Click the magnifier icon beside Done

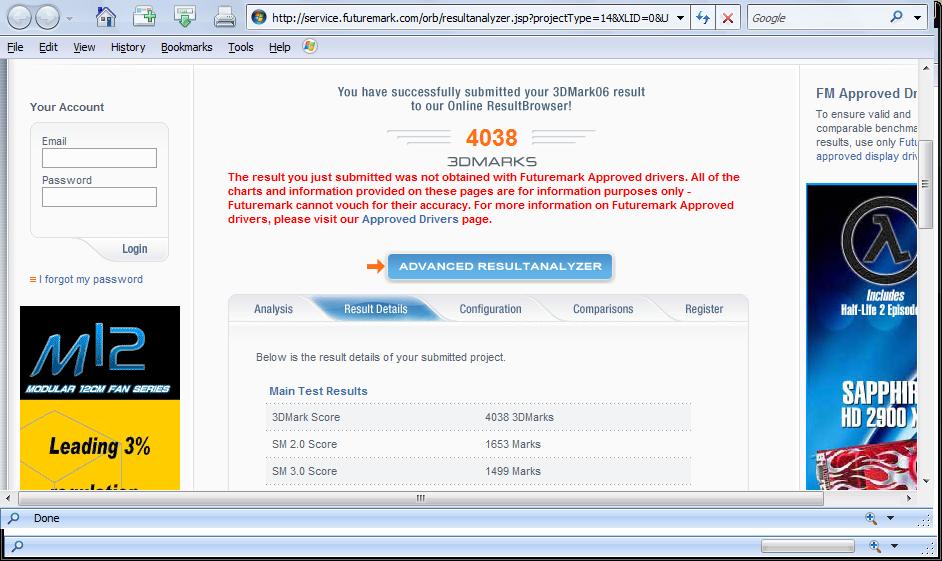tap(13, 518)
